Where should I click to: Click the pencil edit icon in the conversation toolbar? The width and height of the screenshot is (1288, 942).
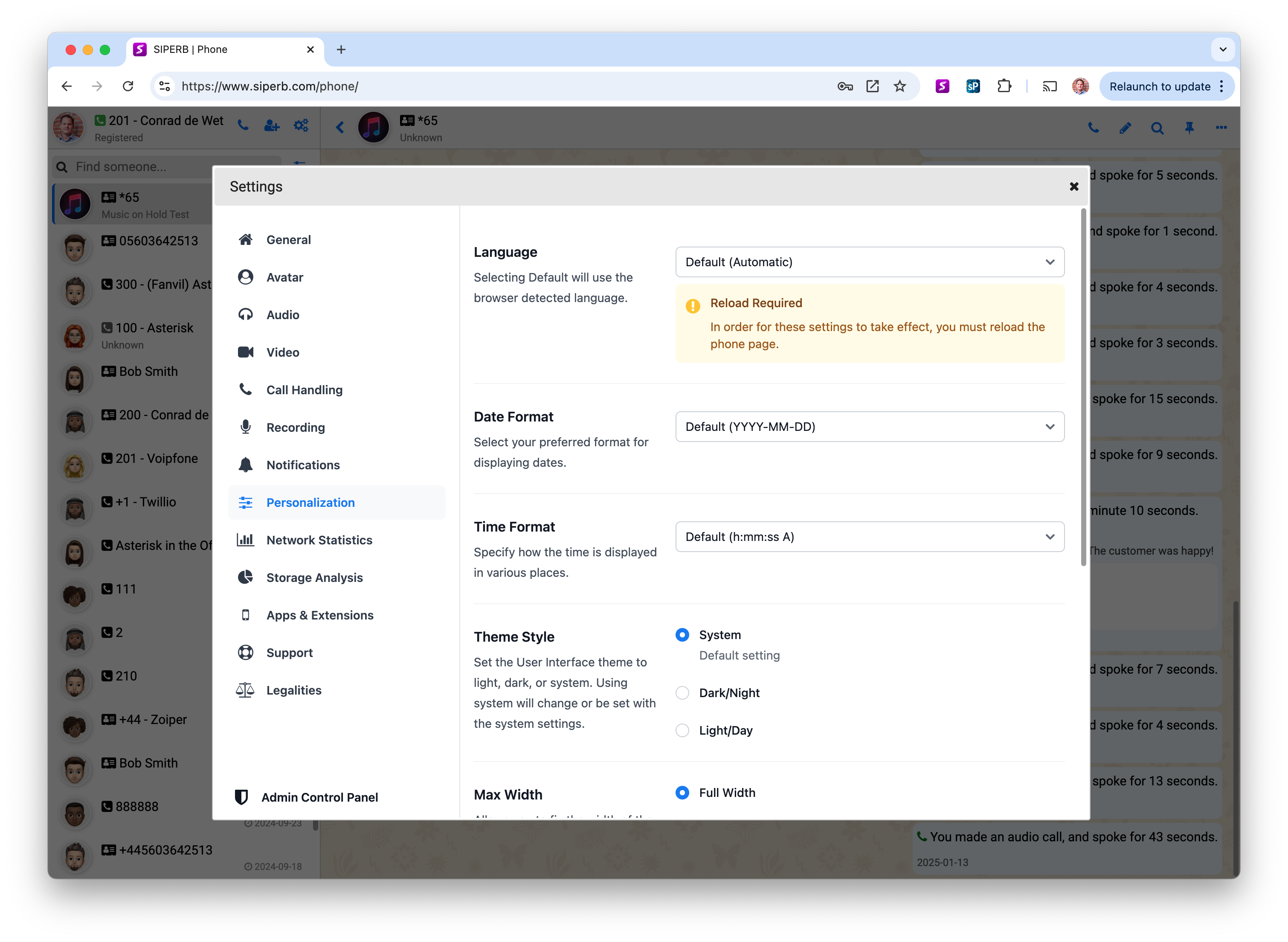tap(1125, 128)
